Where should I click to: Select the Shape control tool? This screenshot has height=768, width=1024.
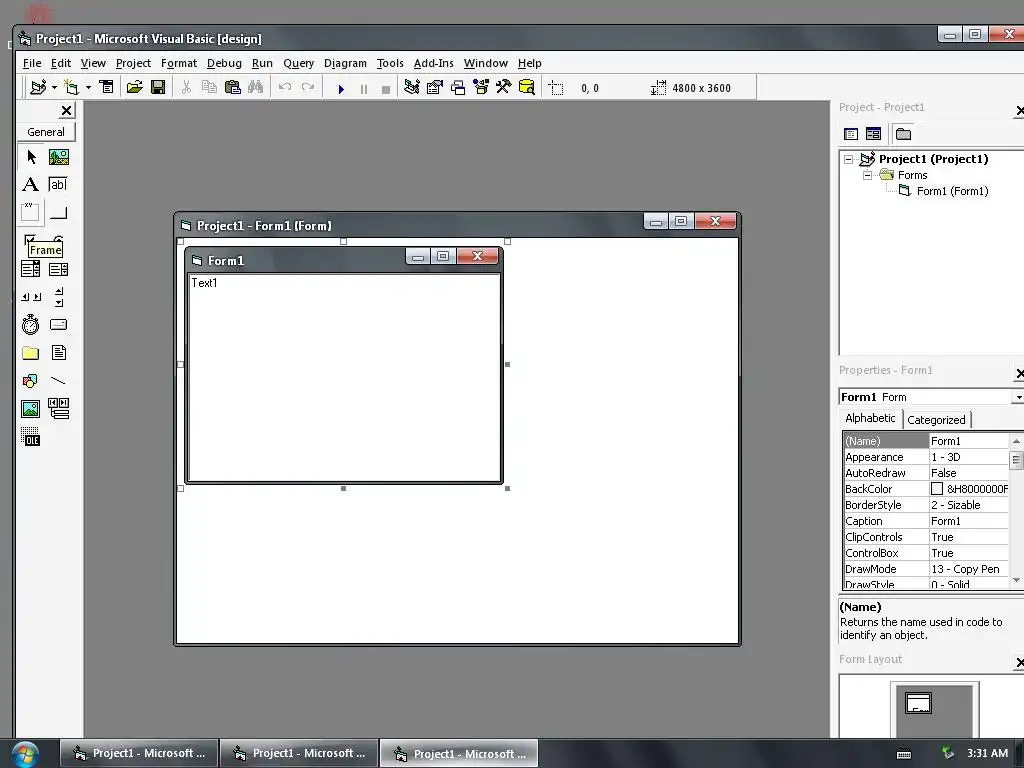pyautogui.click(x=31, y=381)
